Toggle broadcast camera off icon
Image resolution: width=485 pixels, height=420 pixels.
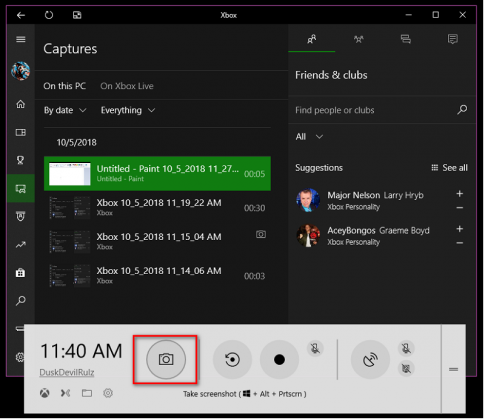click(x=406, y=369)
